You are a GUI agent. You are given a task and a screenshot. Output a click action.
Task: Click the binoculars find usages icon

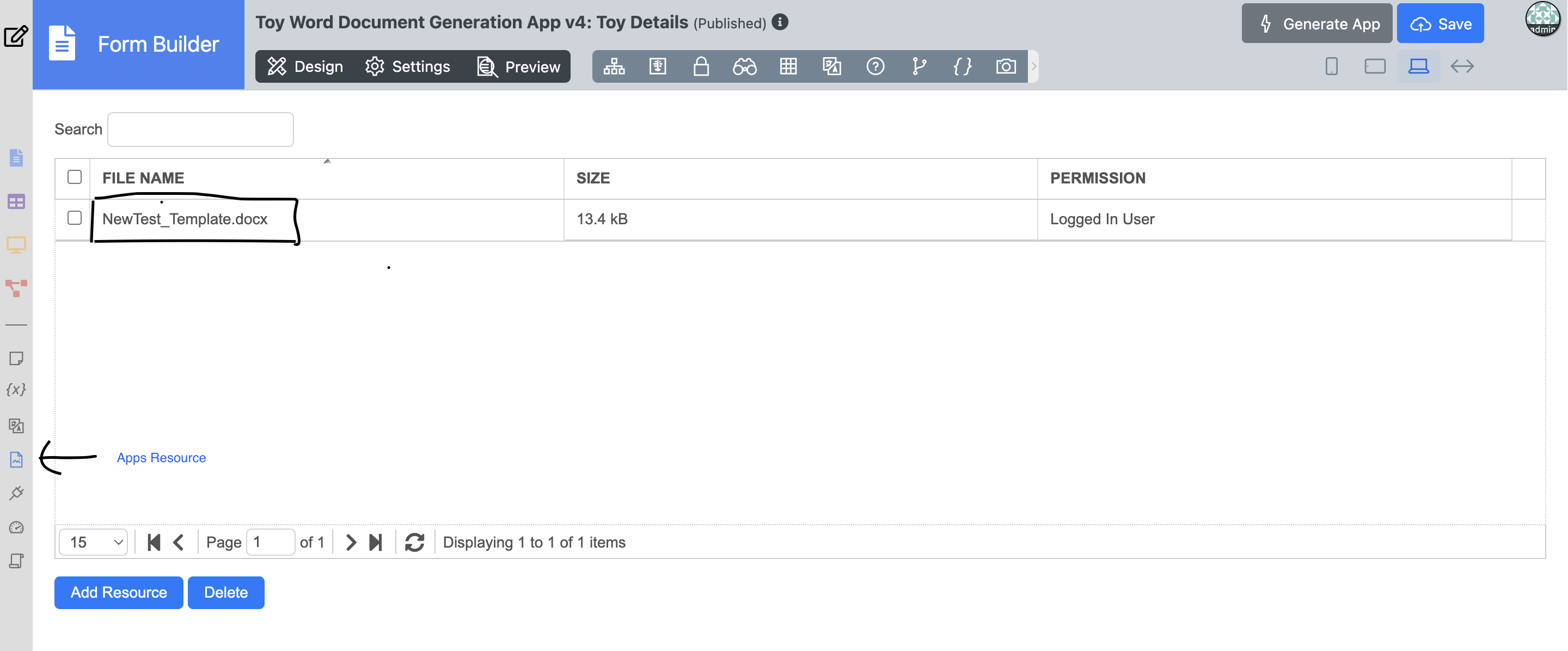(744, 66)
